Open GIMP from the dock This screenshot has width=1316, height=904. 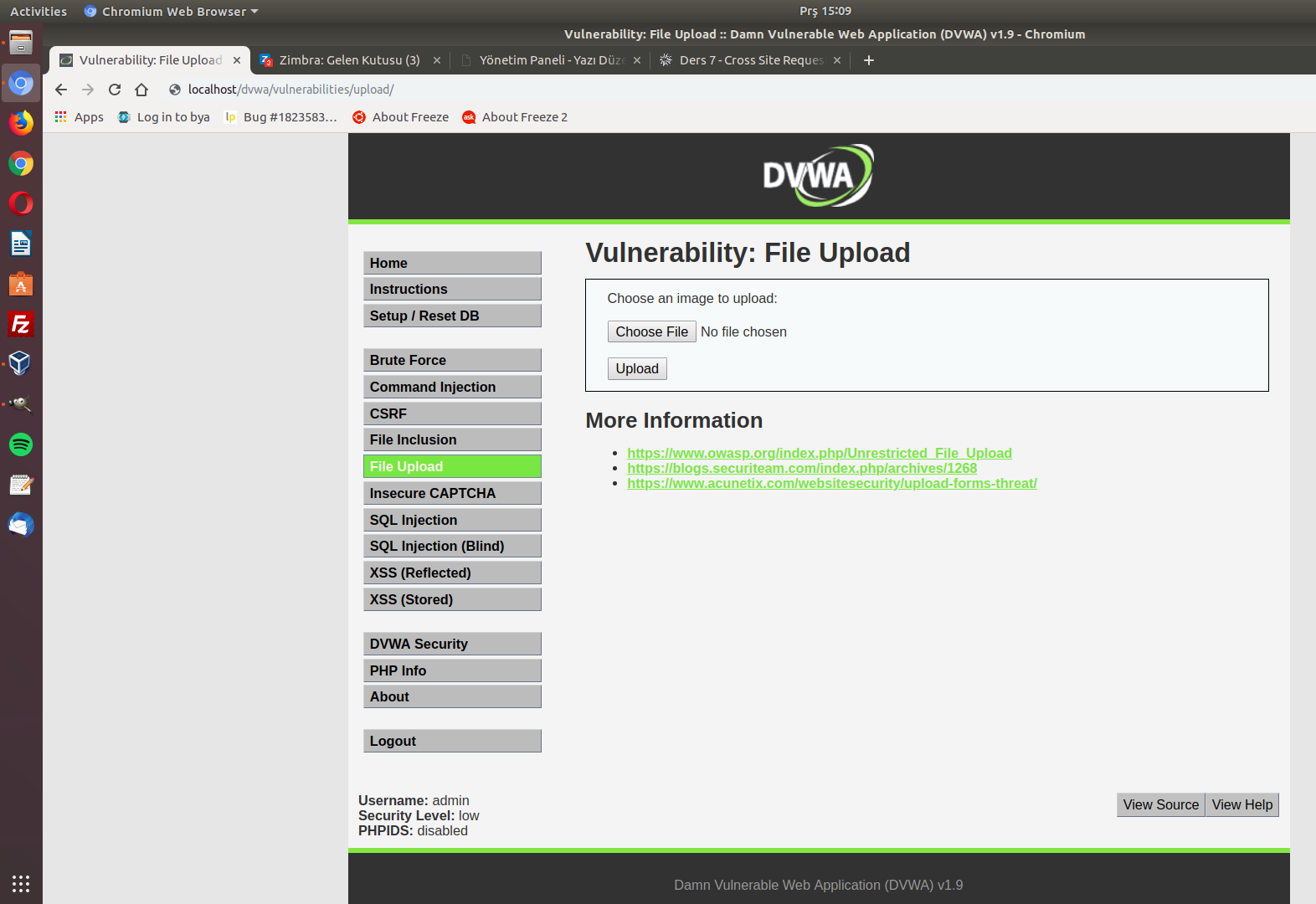point(21,404)
